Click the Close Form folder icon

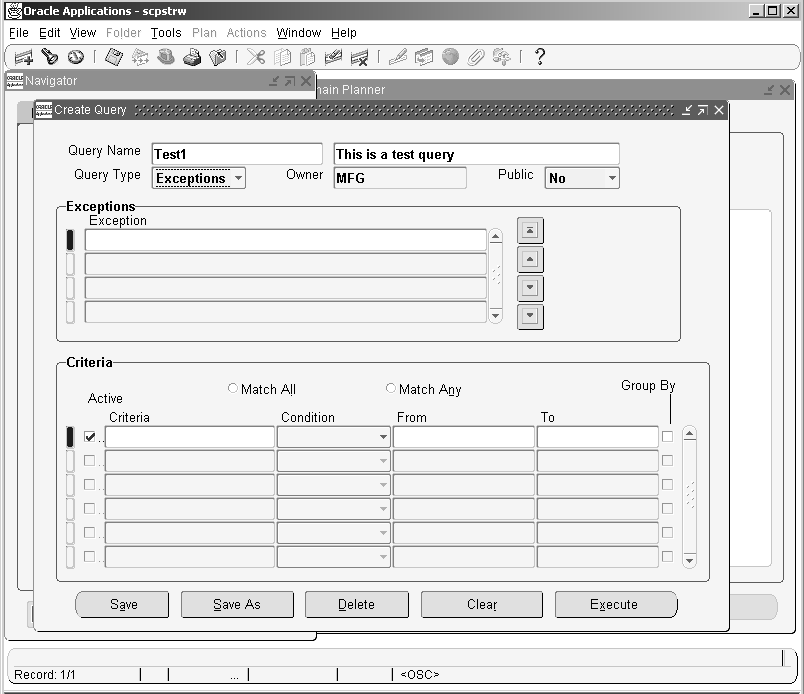coord(217,57)
